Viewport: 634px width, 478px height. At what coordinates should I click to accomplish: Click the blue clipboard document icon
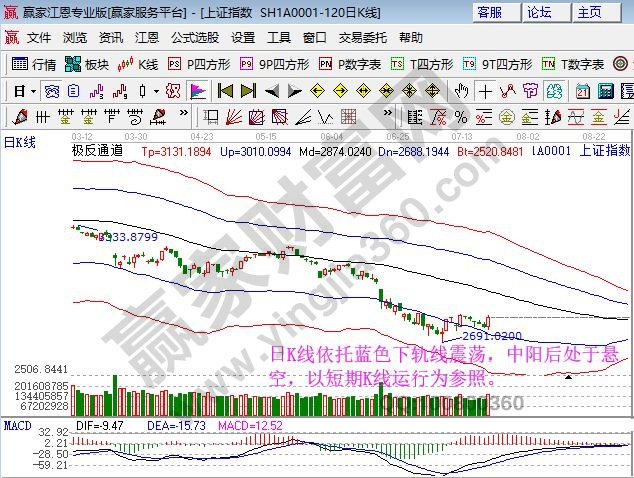pos(74,91)
